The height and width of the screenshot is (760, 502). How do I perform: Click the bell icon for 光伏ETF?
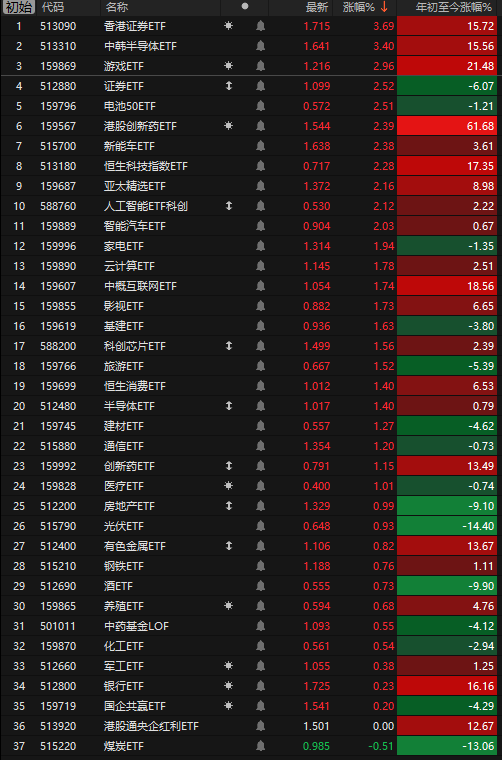tap(261, 526)
